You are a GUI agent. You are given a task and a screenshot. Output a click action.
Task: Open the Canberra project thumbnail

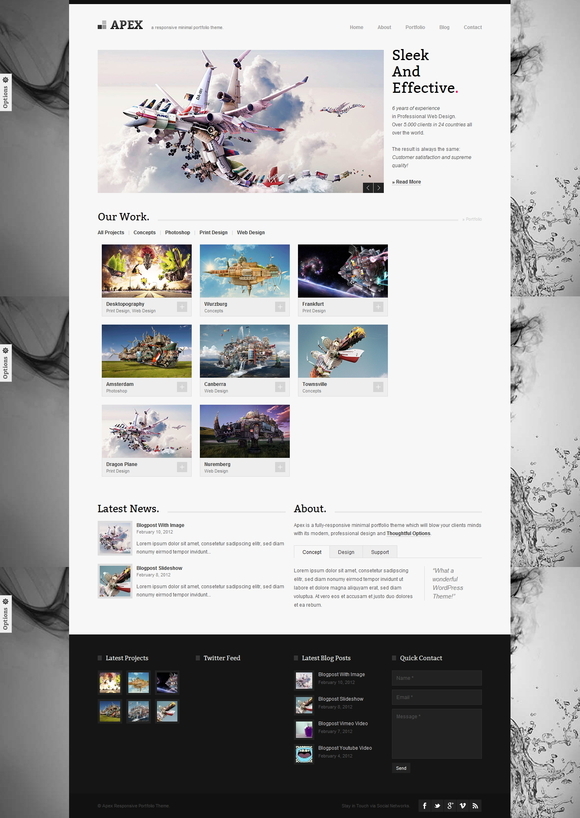[x=245, y=351]
